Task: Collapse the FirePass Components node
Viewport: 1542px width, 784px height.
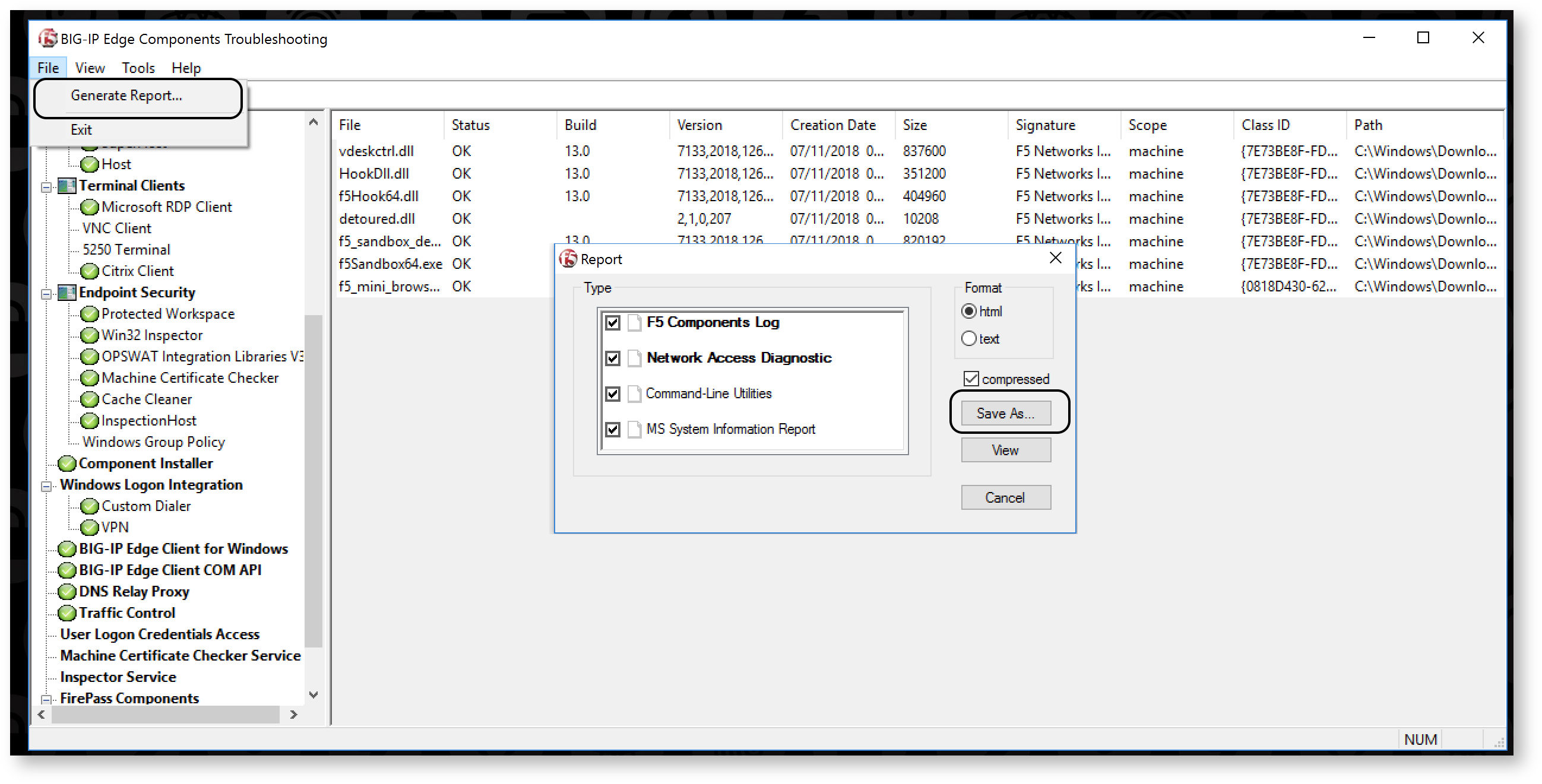Action: tap(46, 699)
